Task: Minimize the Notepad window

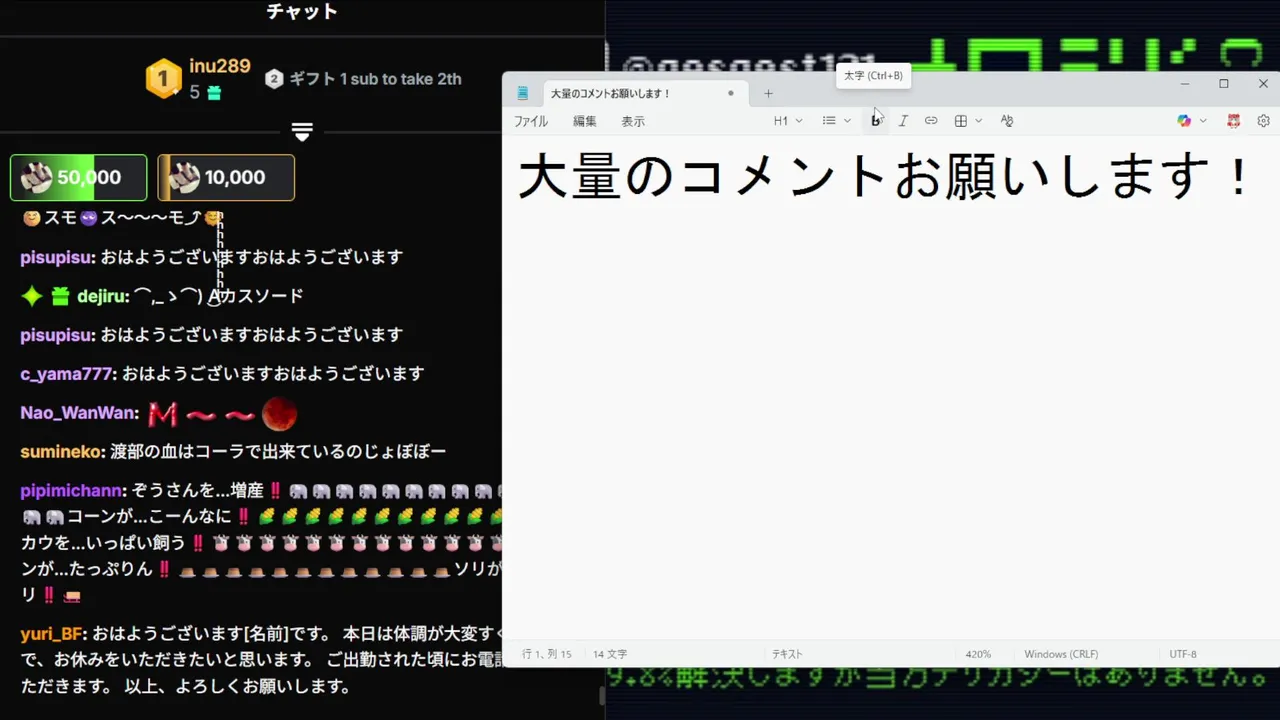Action: (x=1184, y=84)
